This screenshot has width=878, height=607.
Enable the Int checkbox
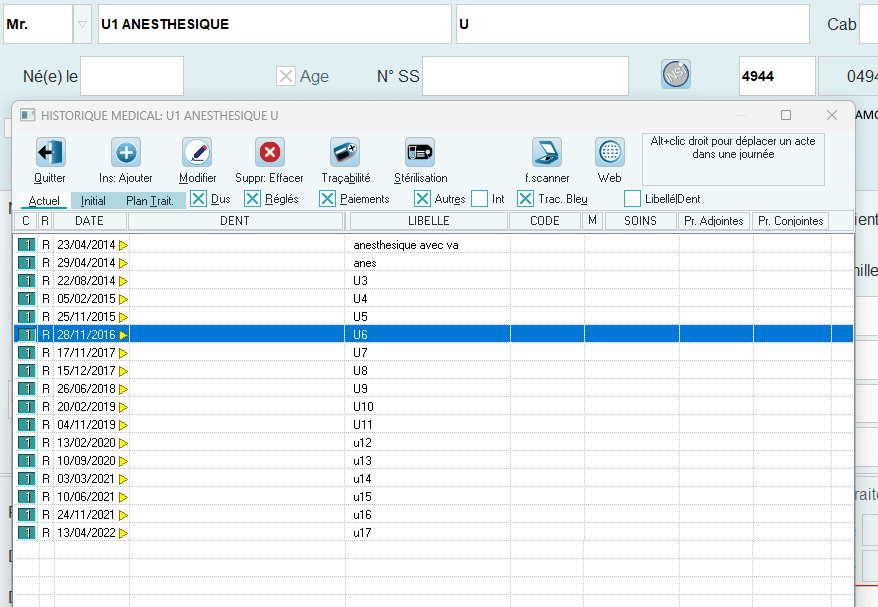pos(480,199)
